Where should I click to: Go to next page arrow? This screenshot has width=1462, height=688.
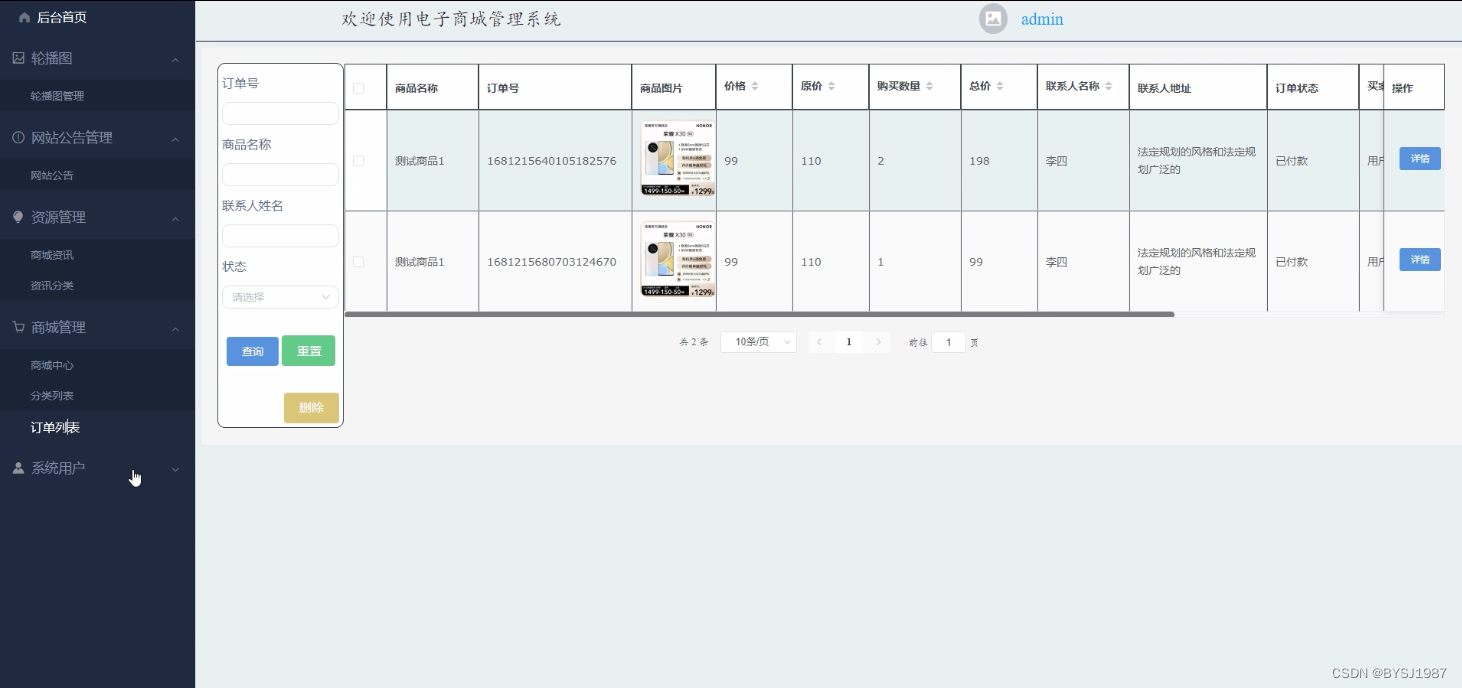coord(878,342)
